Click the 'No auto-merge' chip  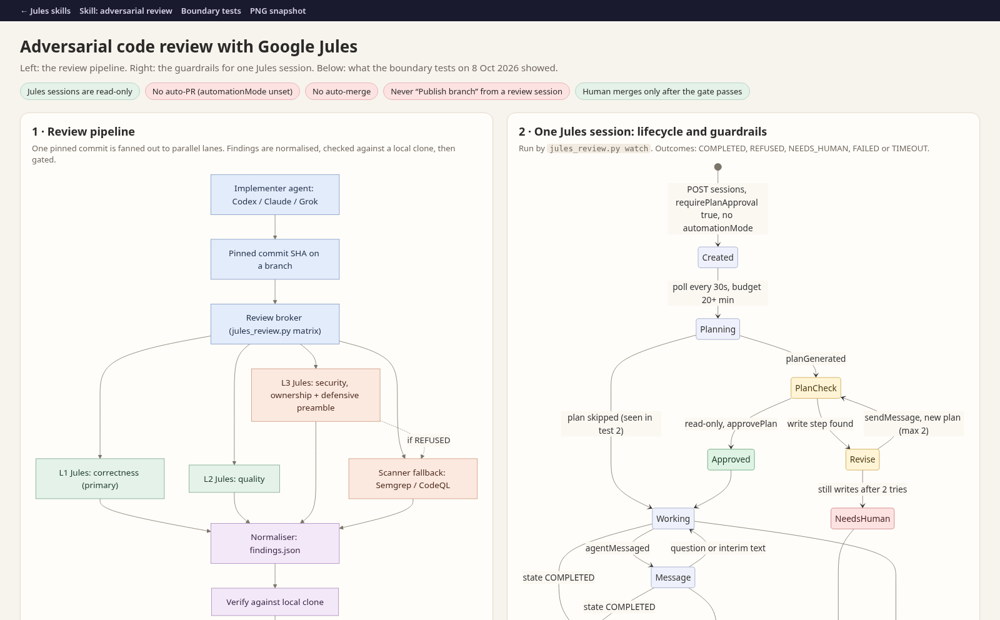342,91
